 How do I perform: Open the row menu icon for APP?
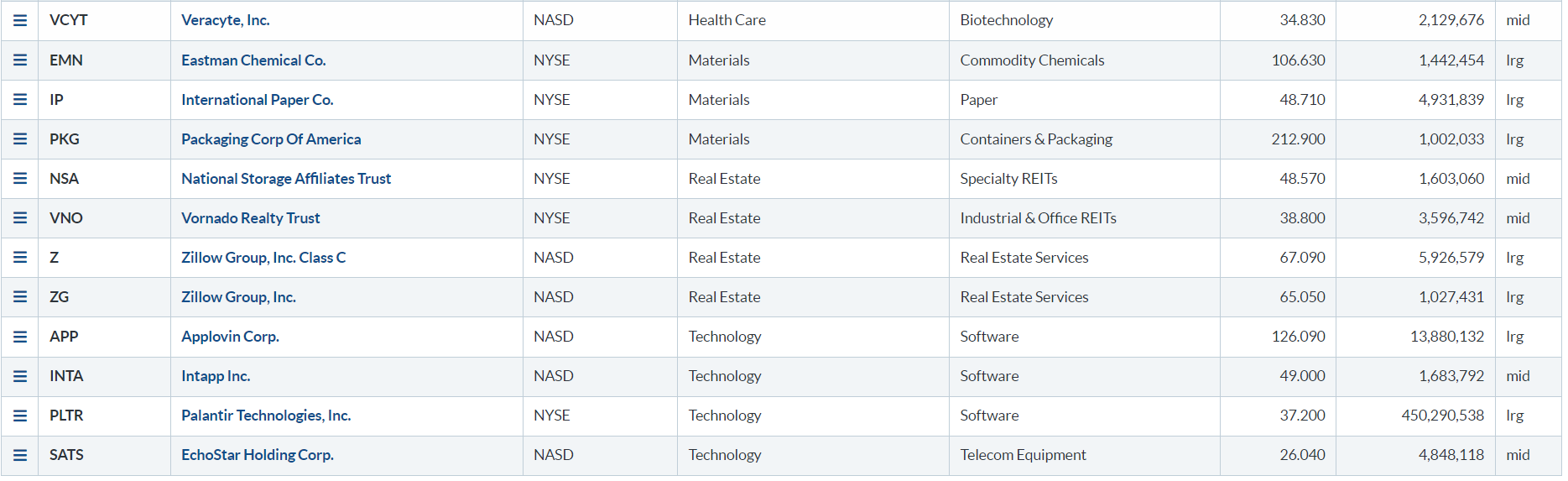20,337
